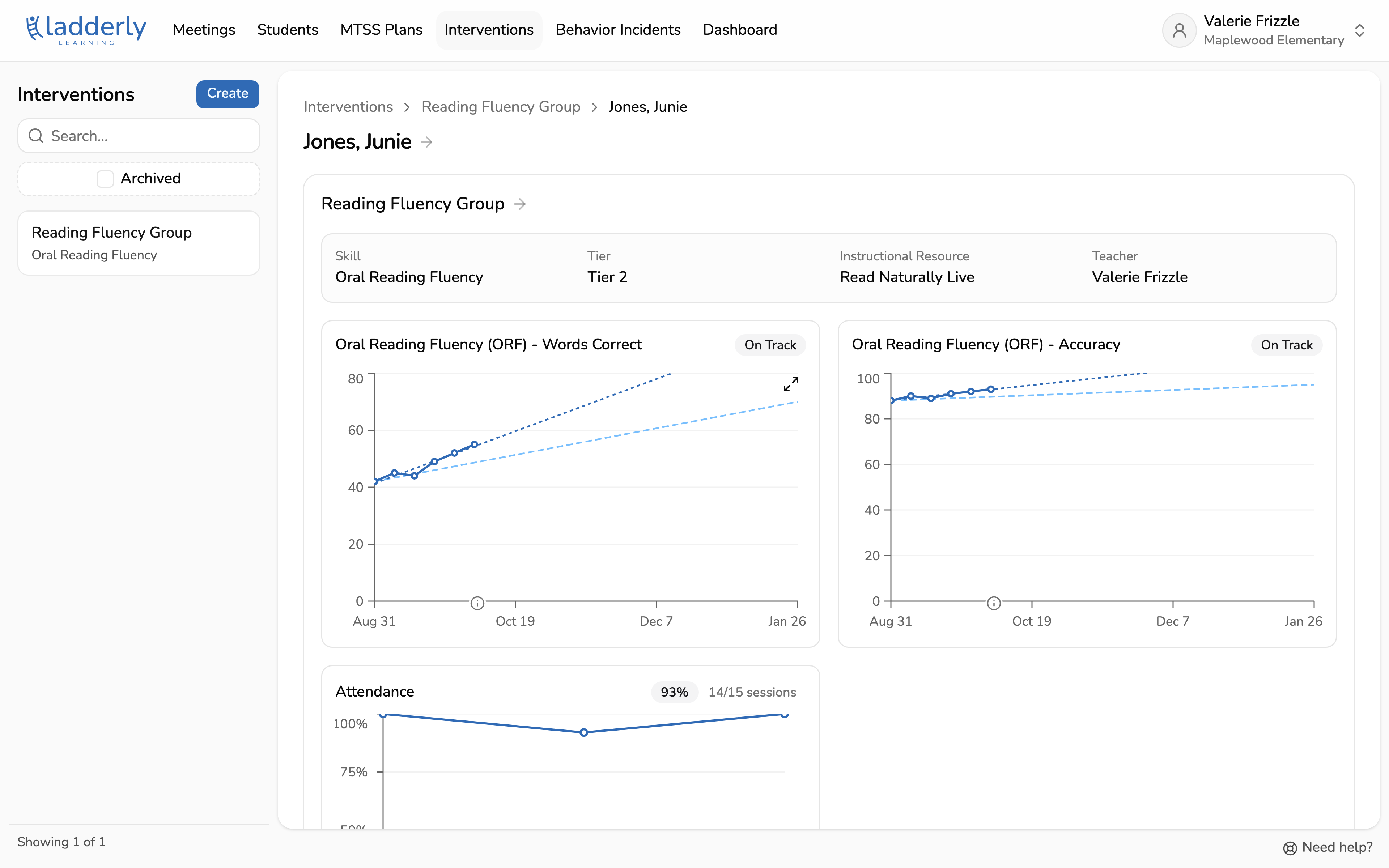Click the last data point on Words Correct line

click(474, 445)
